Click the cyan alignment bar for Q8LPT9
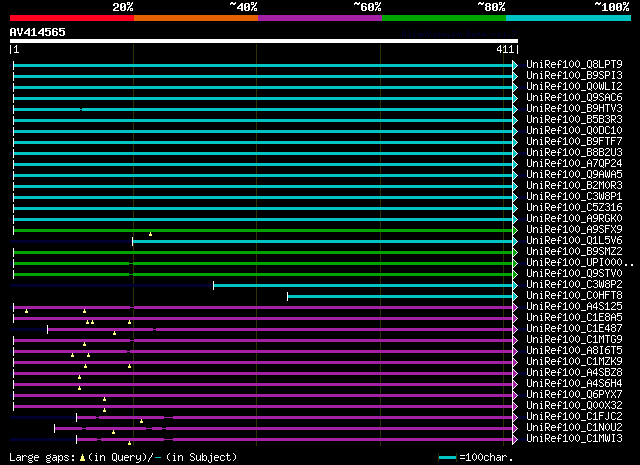The image size is (640, 465). (x=263, y=65)
